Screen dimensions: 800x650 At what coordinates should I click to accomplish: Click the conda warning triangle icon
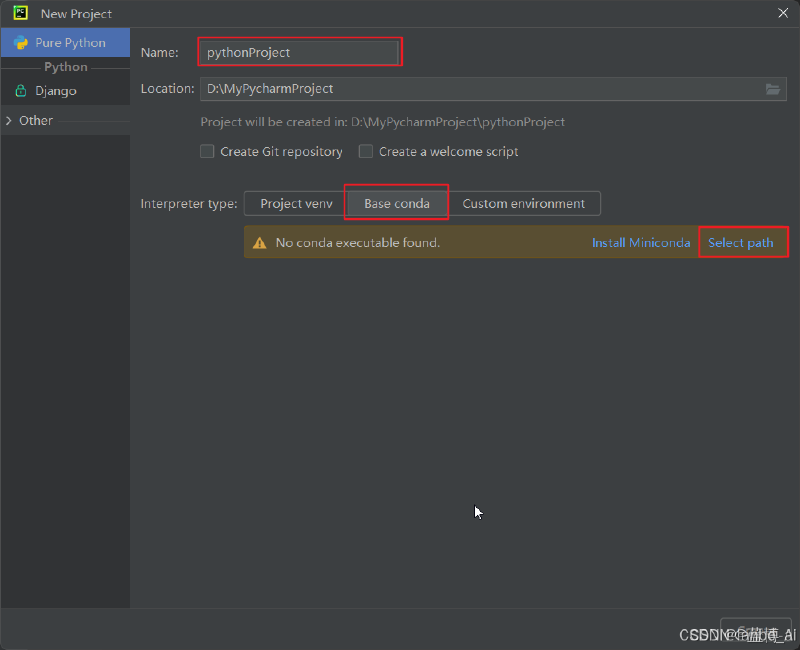tap(259, 243)
